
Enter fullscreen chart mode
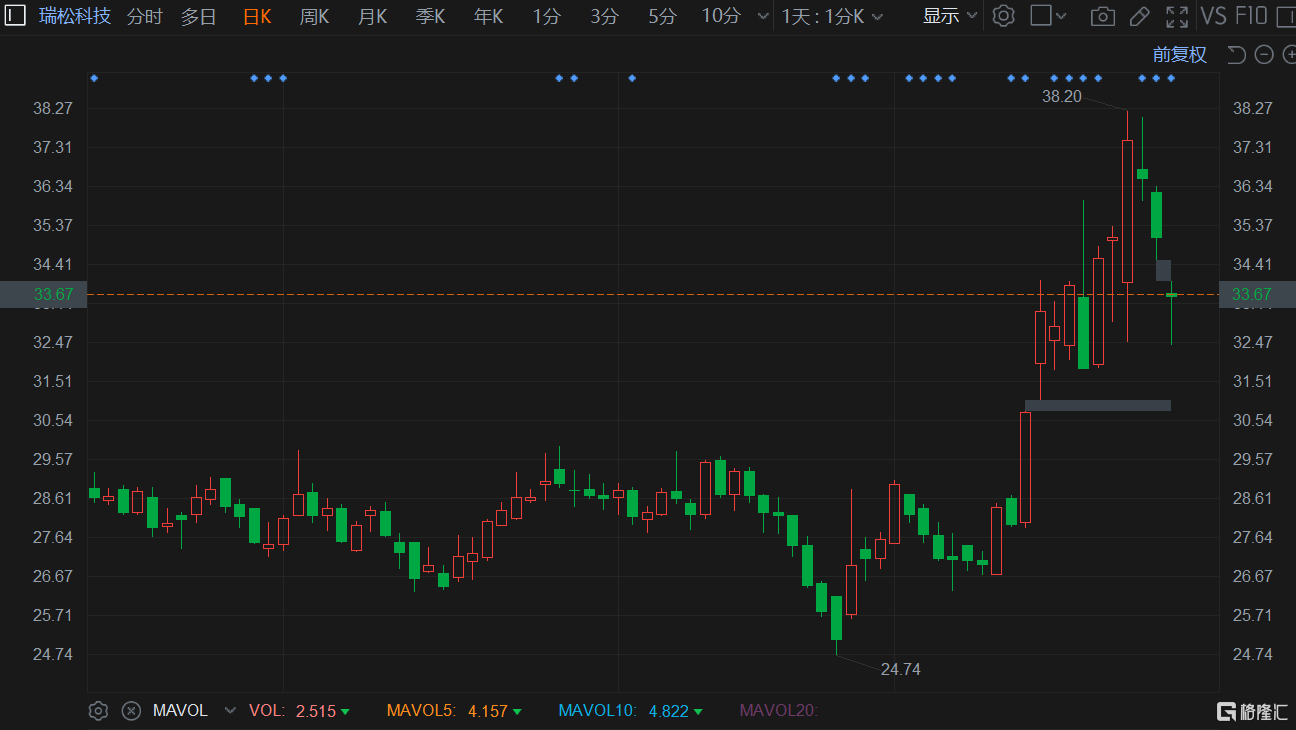click(1177, 16)
